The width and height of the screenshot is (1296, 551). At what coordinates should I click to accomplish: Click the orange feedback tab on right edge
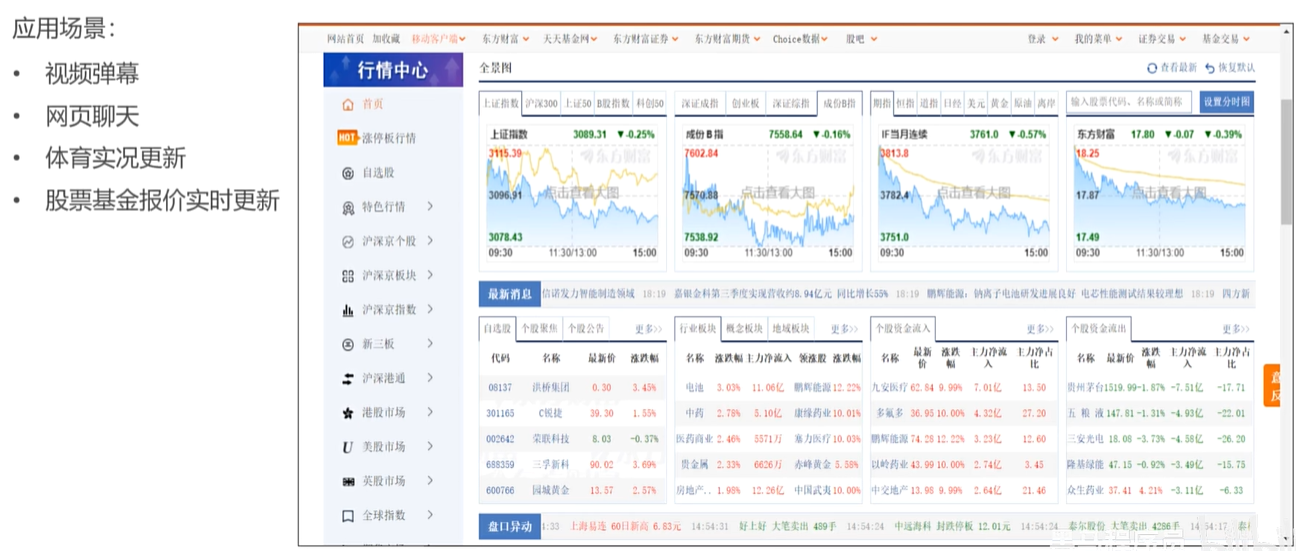tap(1272, 386)
